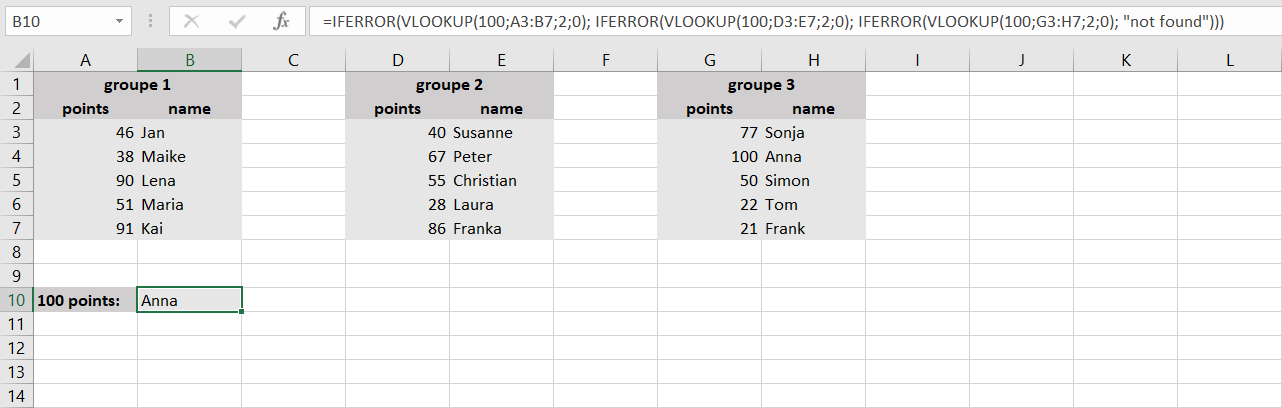Click cell containing 'Christian'
1282x408 pixels.
click(500, 181)
